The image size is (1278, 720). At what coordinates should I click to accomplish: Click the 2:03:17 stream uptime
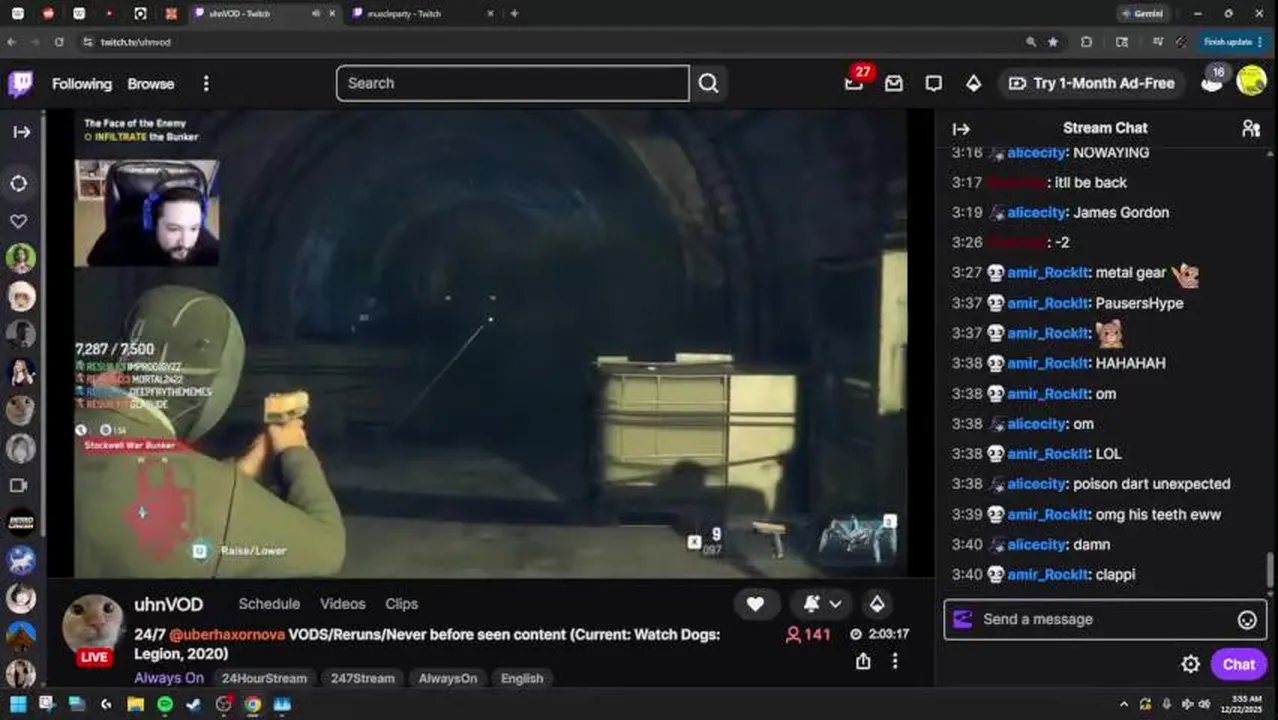click(880, 634)
